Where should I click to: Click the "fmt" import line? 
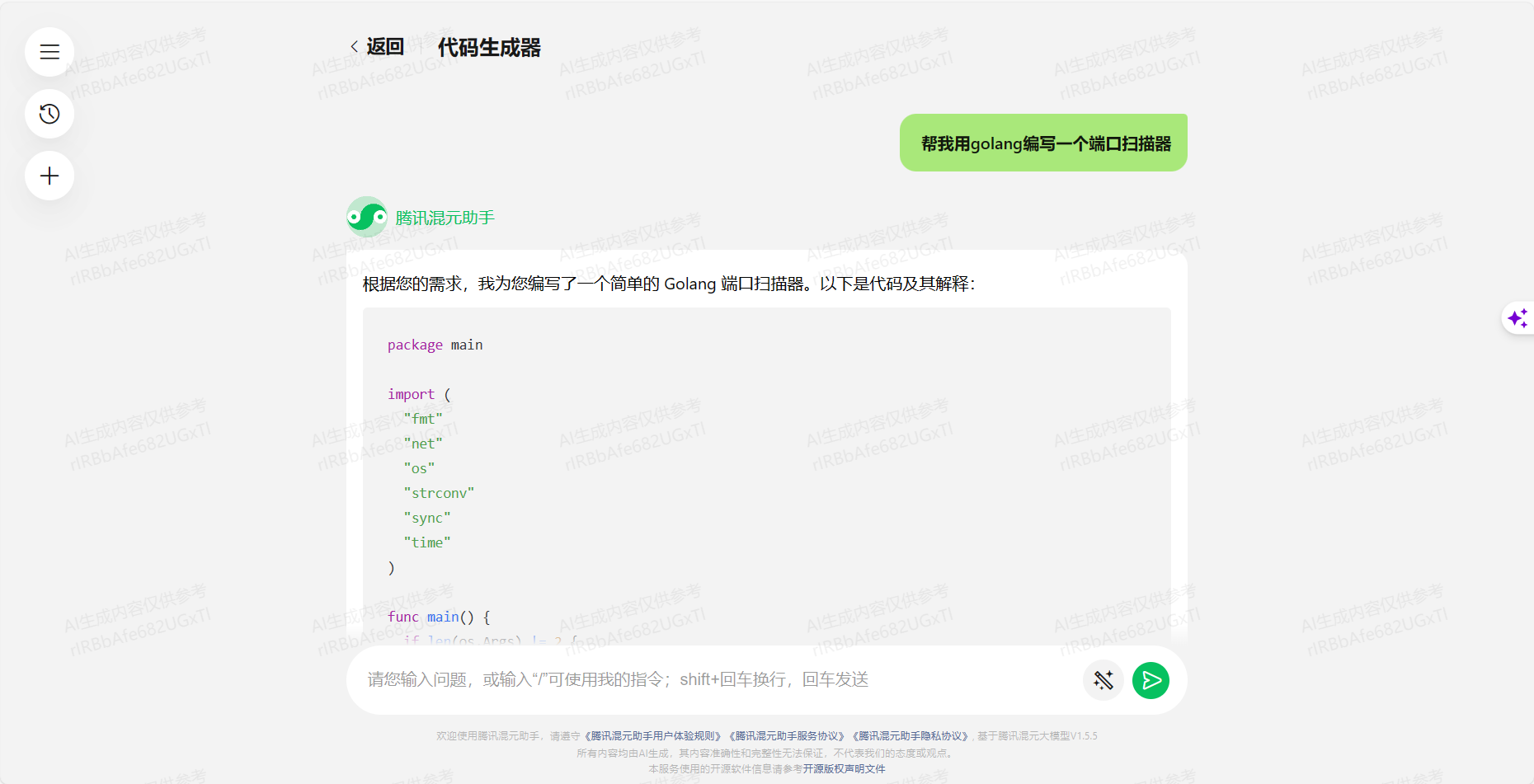click(423, 419)
